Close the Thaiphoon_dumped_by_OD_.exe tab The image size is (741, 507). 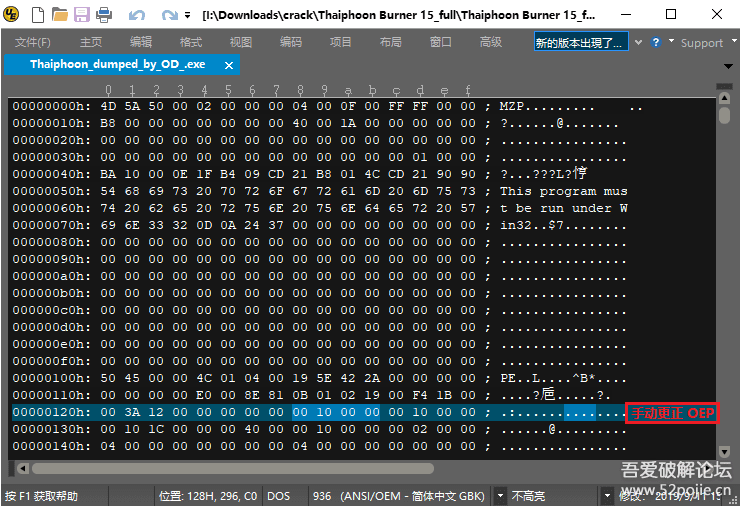[x=228, y=64]
